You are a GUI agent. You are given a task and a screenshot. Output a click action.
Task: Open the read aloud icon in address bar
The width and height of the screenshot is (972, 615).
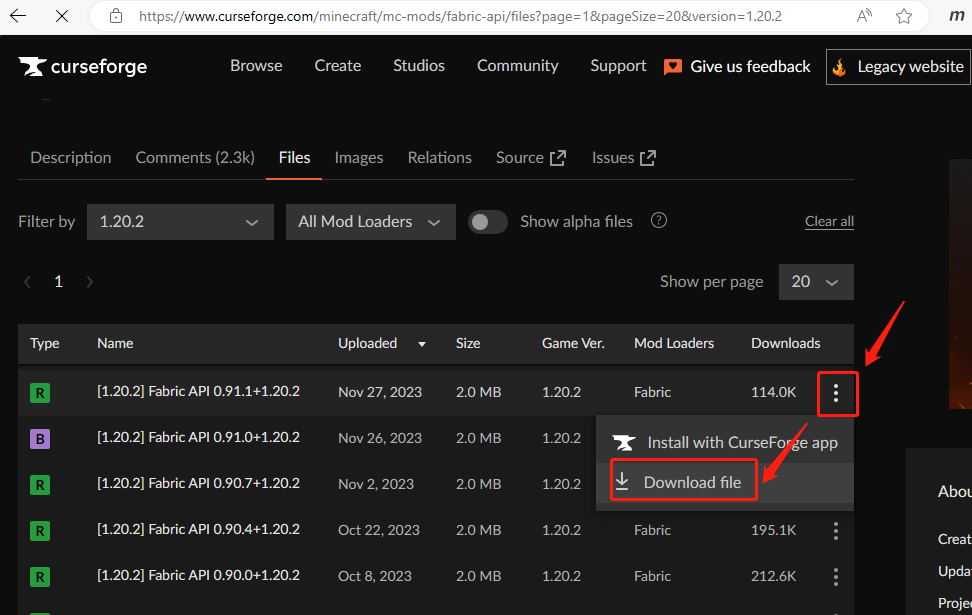[x=864, y=16]
